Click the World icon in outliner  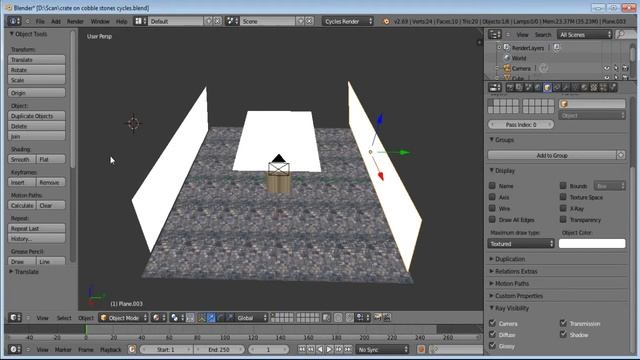pos(507,58)
